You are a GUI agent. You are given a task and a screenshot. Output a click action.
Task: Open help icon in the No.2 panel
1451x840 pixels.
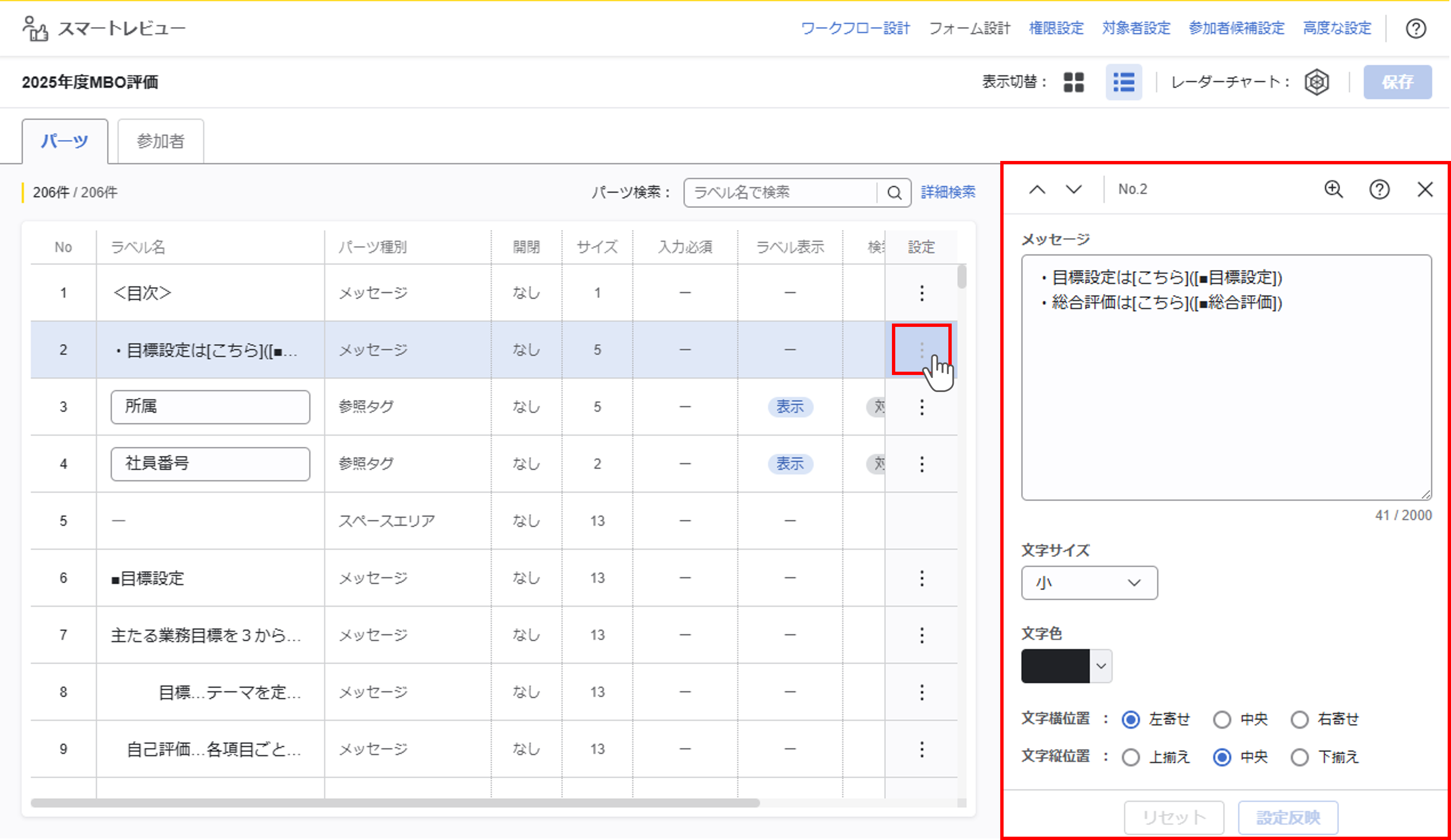coord(1379,189)
